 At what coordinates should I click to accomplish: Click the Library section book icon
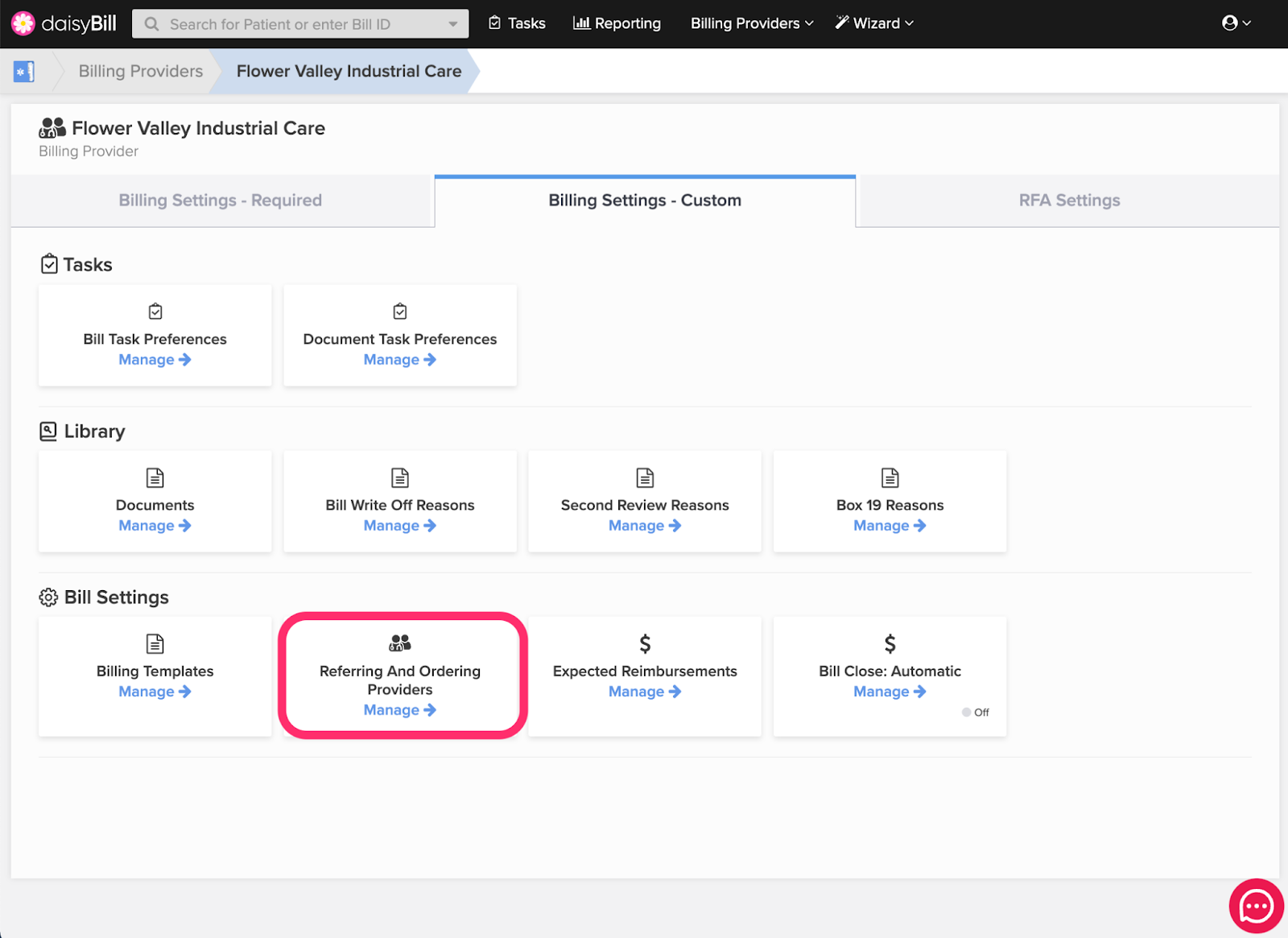pos(48,431)
